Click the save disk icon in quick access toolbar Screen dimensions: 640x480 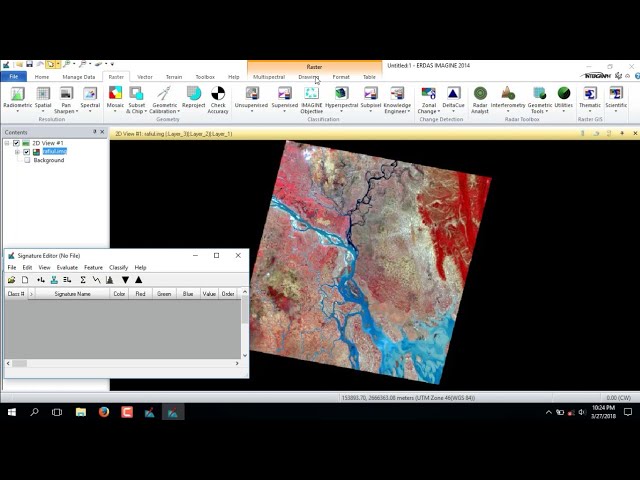coord(29,64)
